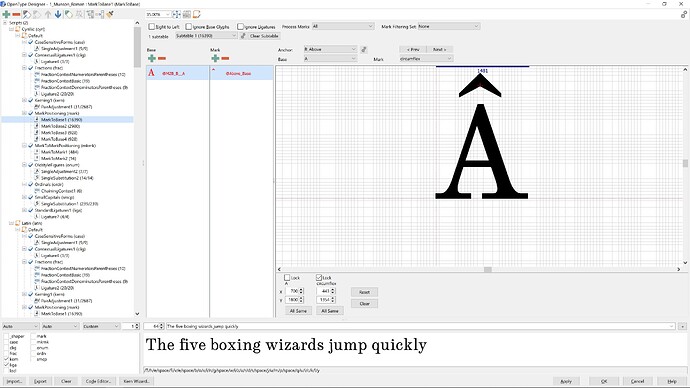Click All Same under base A coordinates

coord(298,311)
